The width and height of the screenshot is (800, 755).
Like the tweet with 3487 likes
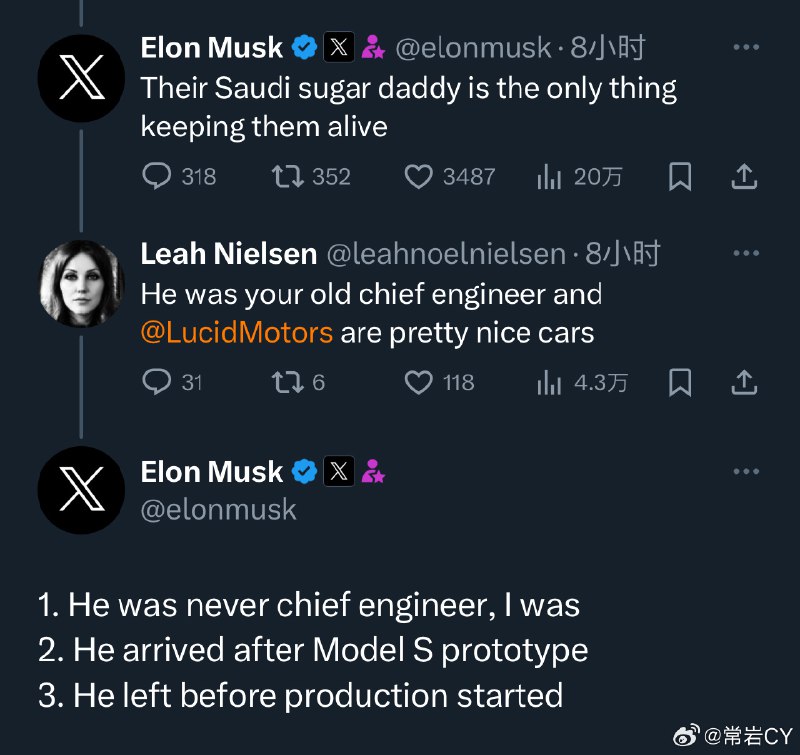tap(418, 177)
